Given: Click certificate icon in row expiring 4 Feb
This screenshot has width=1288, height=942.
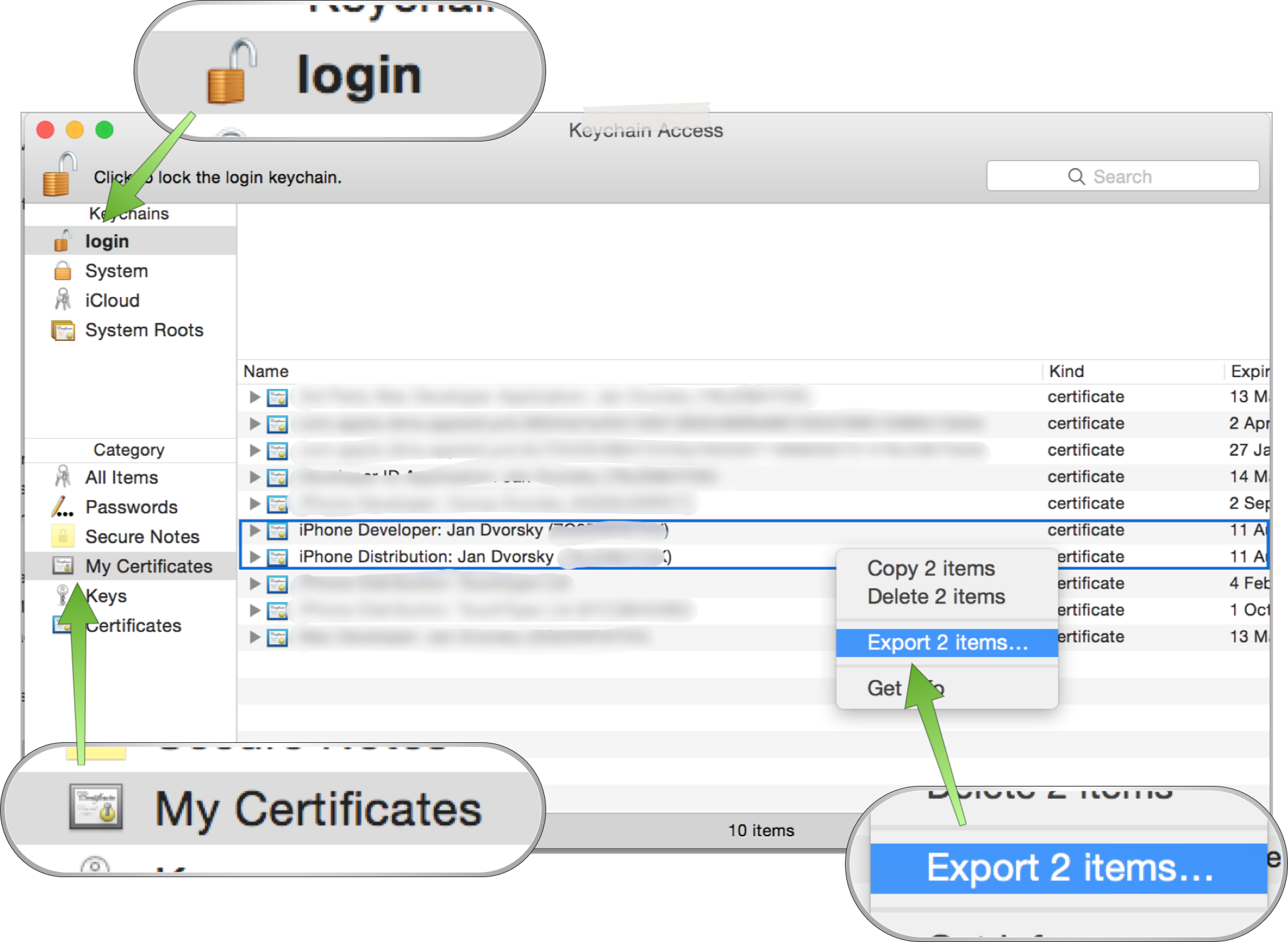Looking at the screenshot, I should tap(277, 584).
